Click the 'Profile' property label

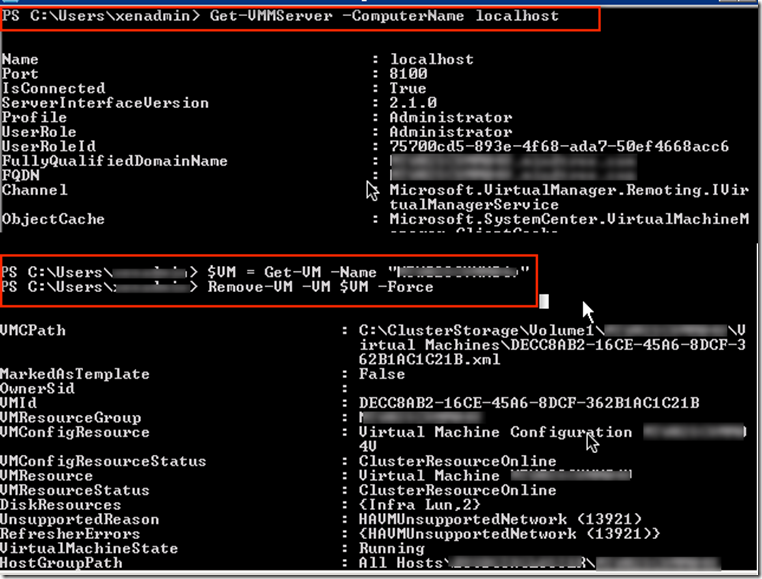pyautogui.click(x=34, y=118)
